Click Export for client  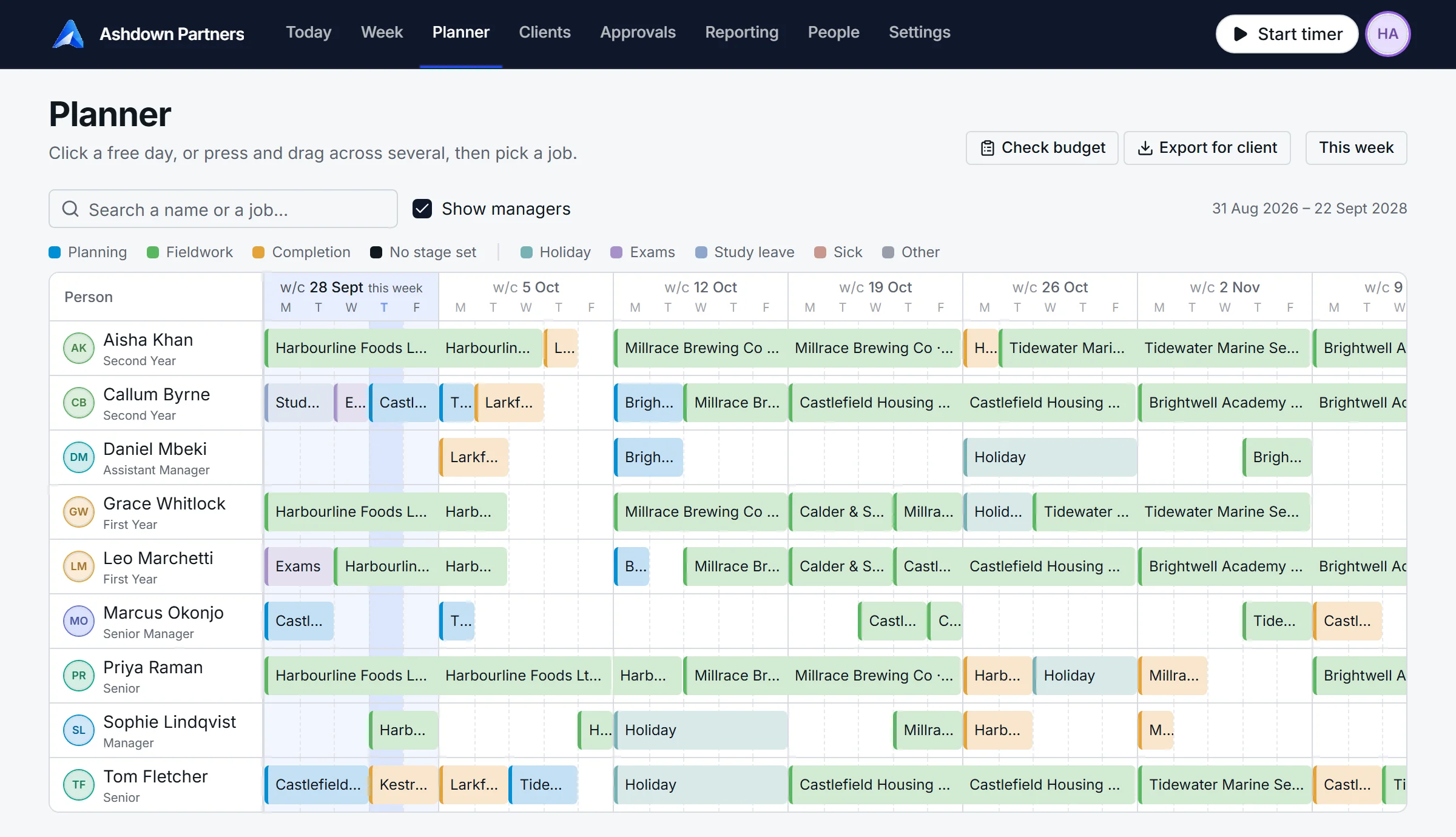click(1207, 148)
